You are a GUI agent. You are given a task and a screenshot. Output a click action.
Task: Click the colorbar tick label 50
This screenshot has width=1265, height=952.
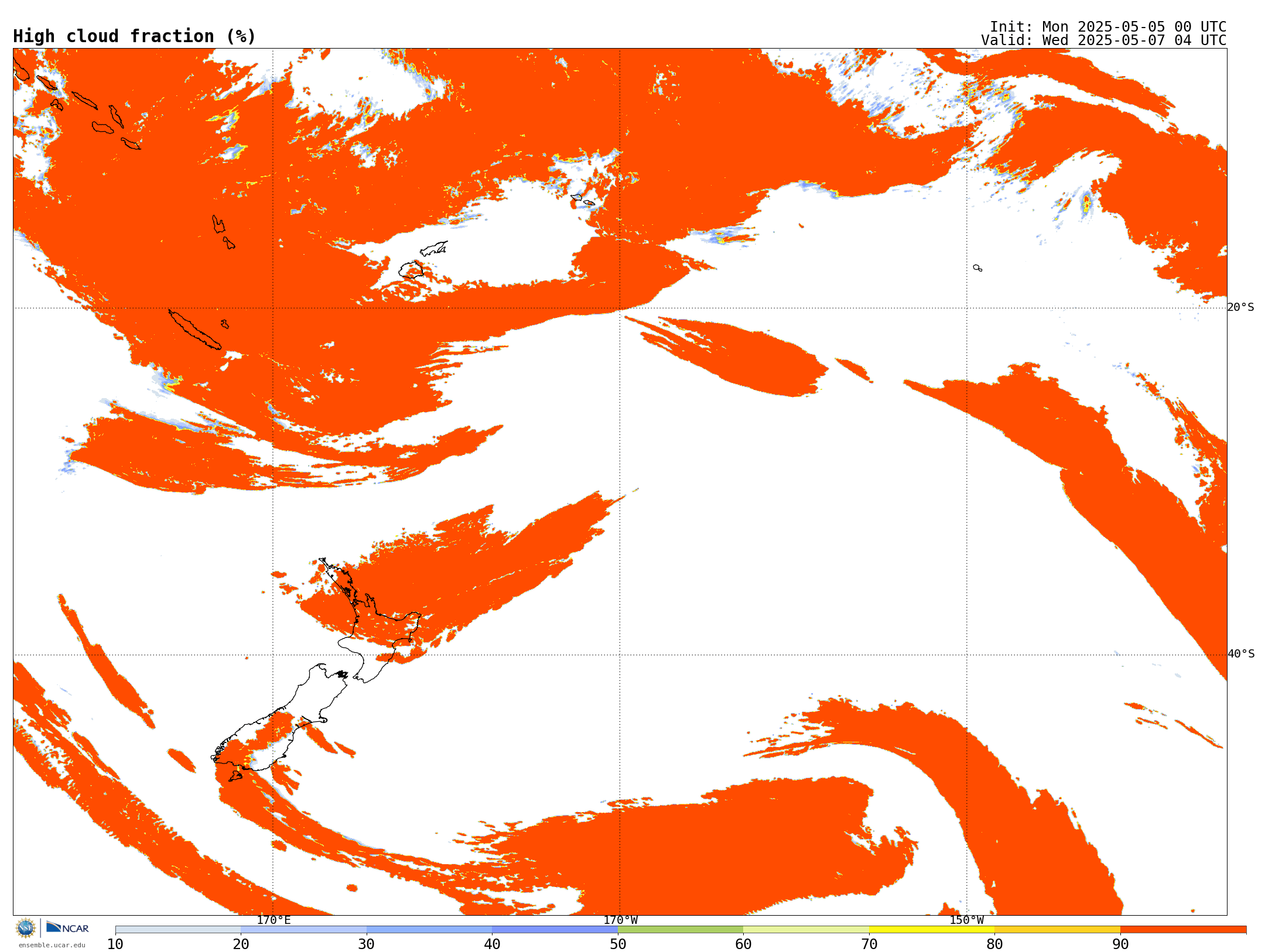618,944
